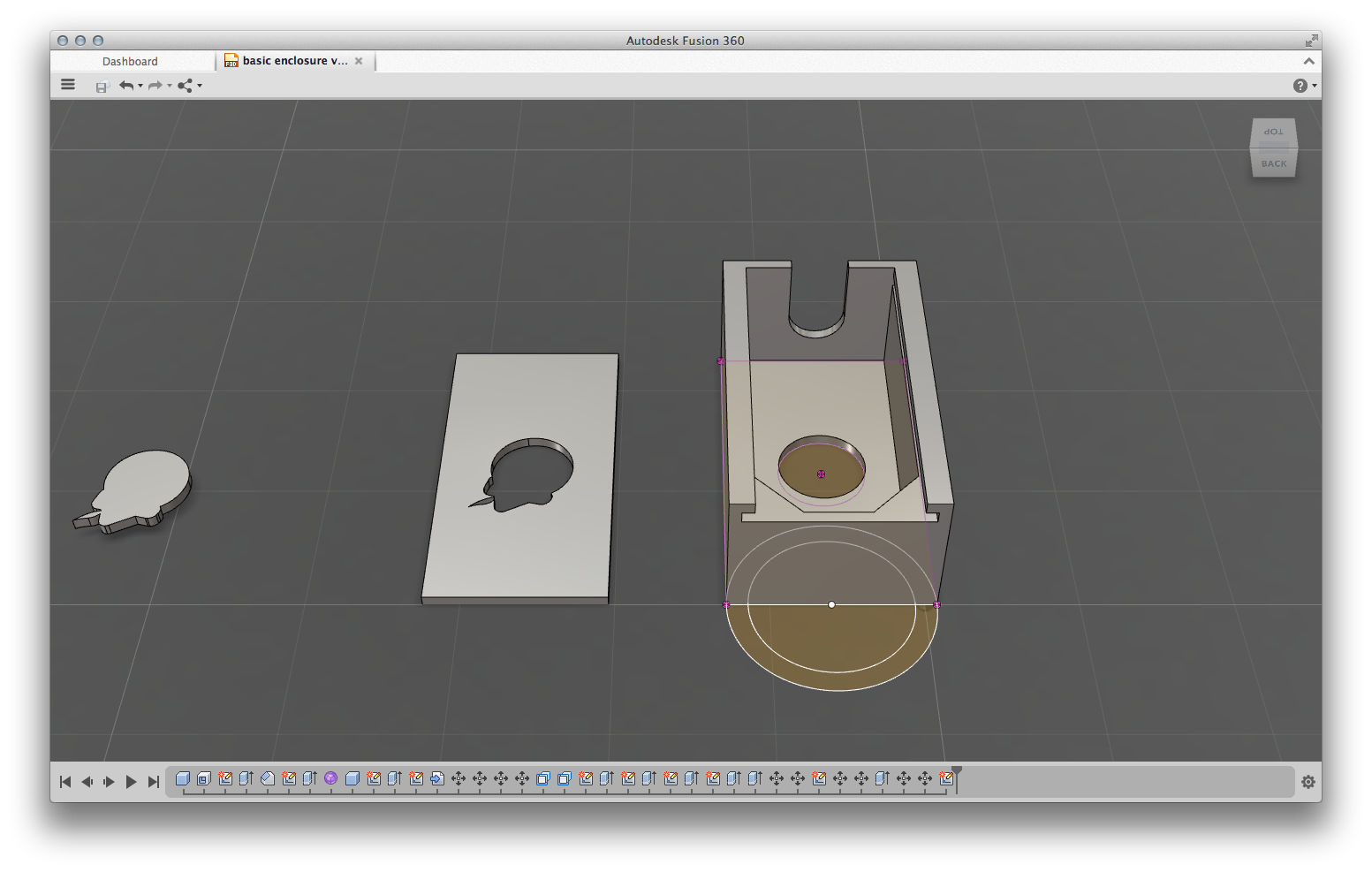Select the purple sphere feature in timeline

(x=331, y=778)
